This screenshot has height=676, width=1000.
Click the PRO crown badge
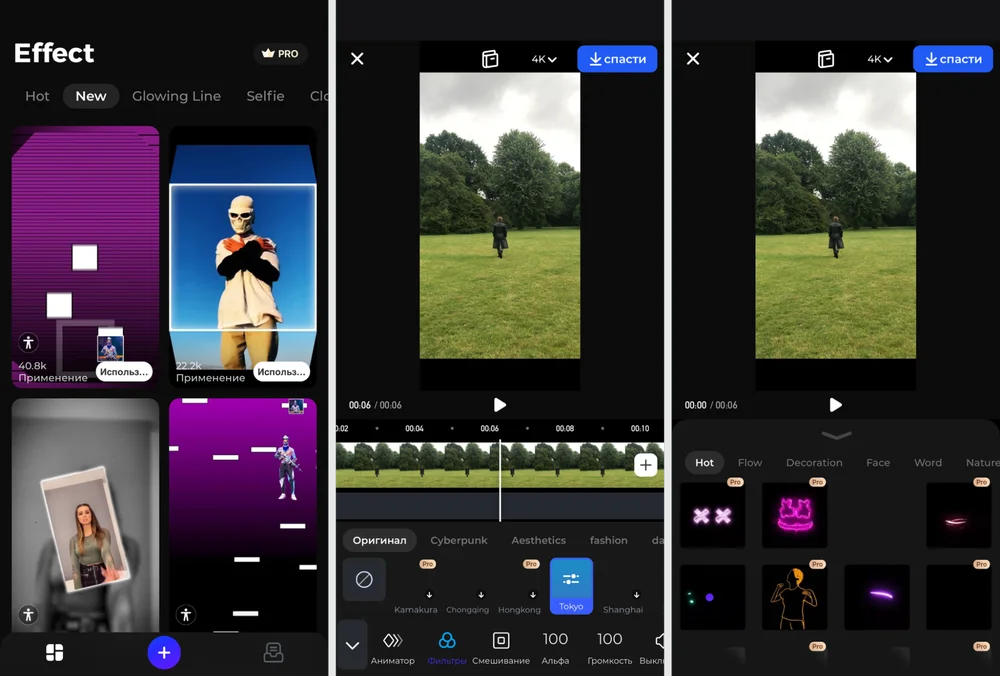coord(280,54)
